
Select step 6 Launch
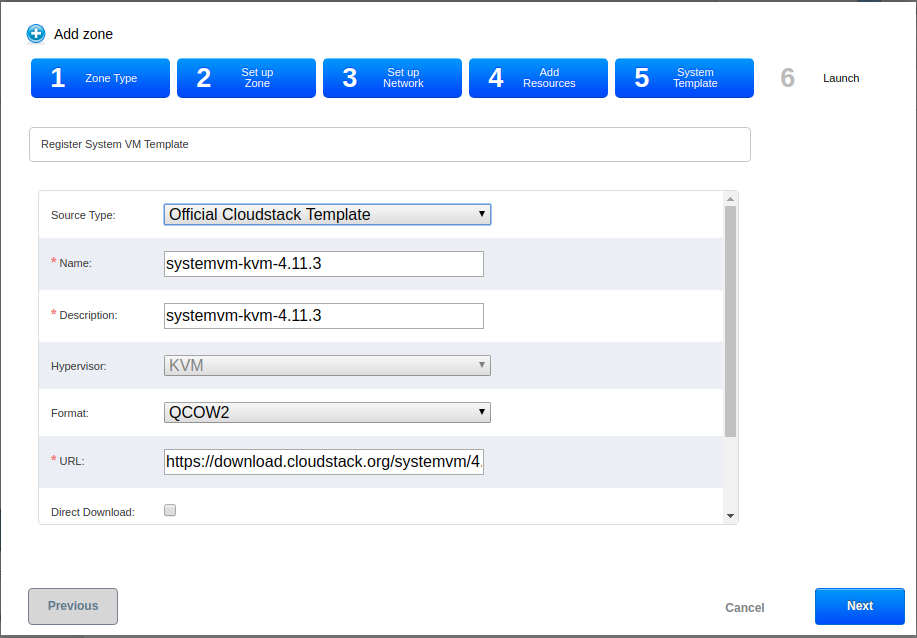(x=819, y=78)
